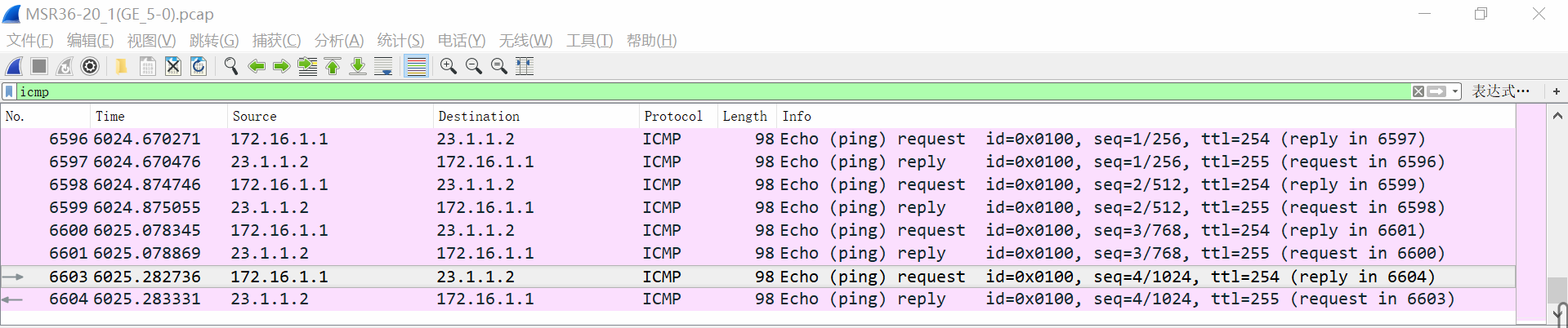
Task: Click the stop capture square icon
Action: 39,66
